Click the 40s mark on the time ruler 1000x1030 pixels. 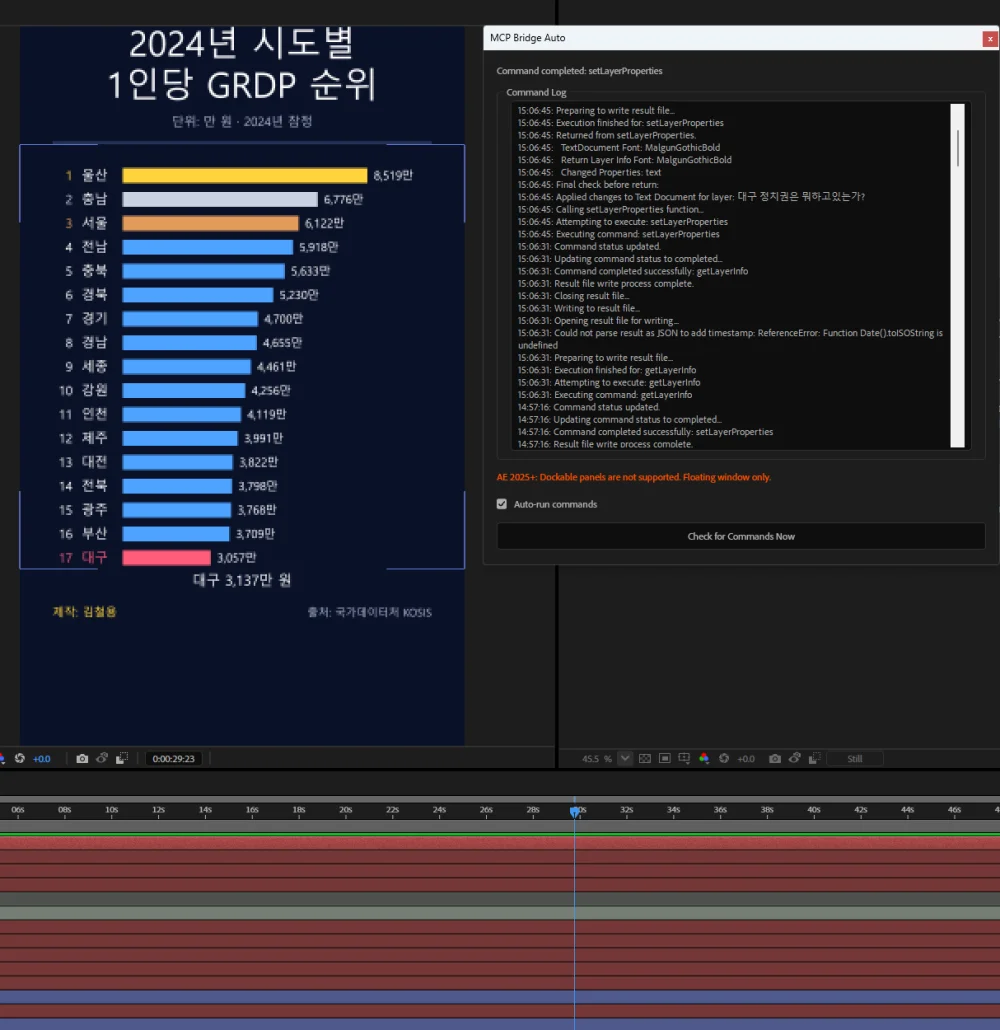(814, 810)
